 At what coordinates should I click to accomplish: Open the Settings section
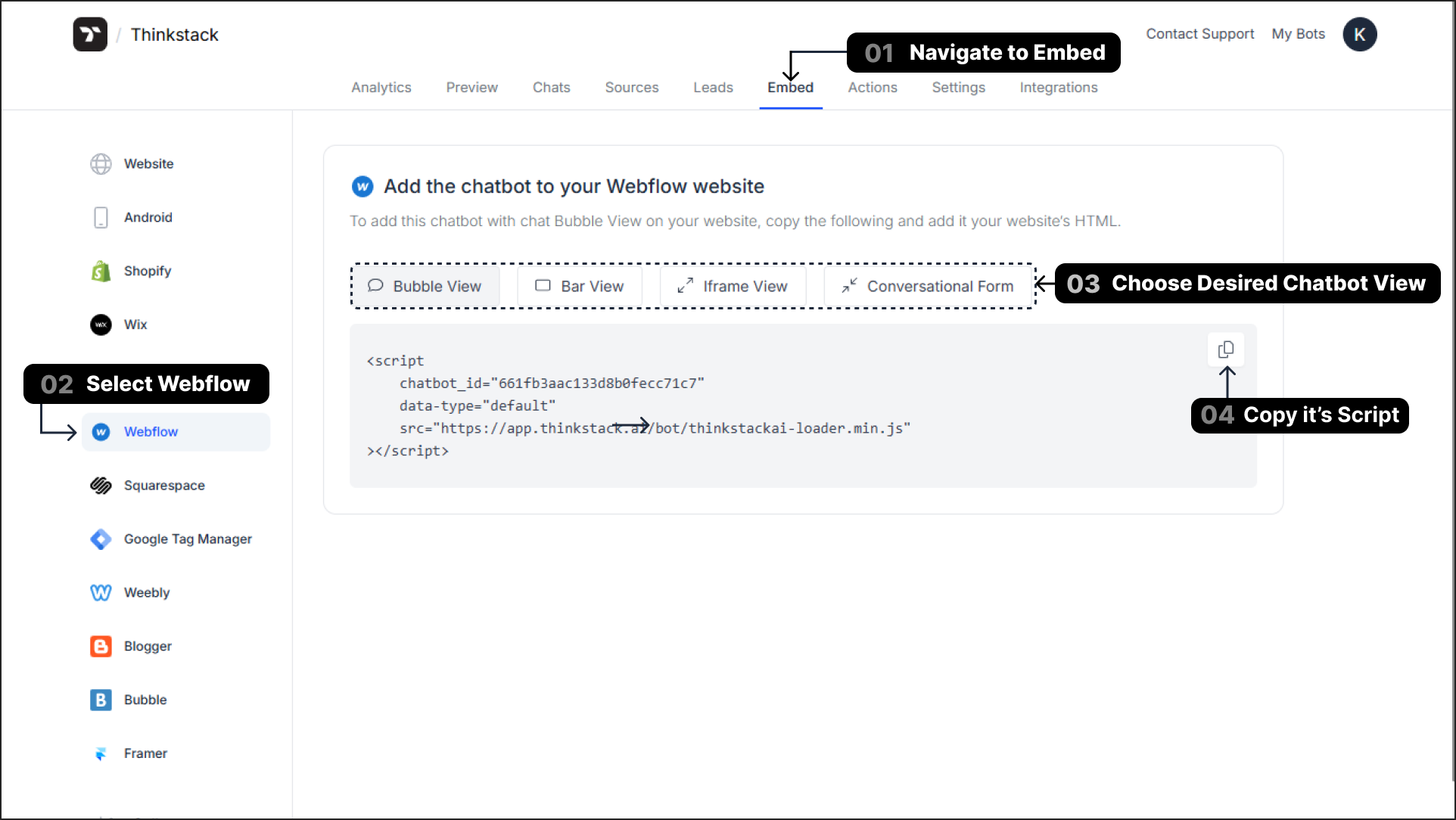[959, 87]
